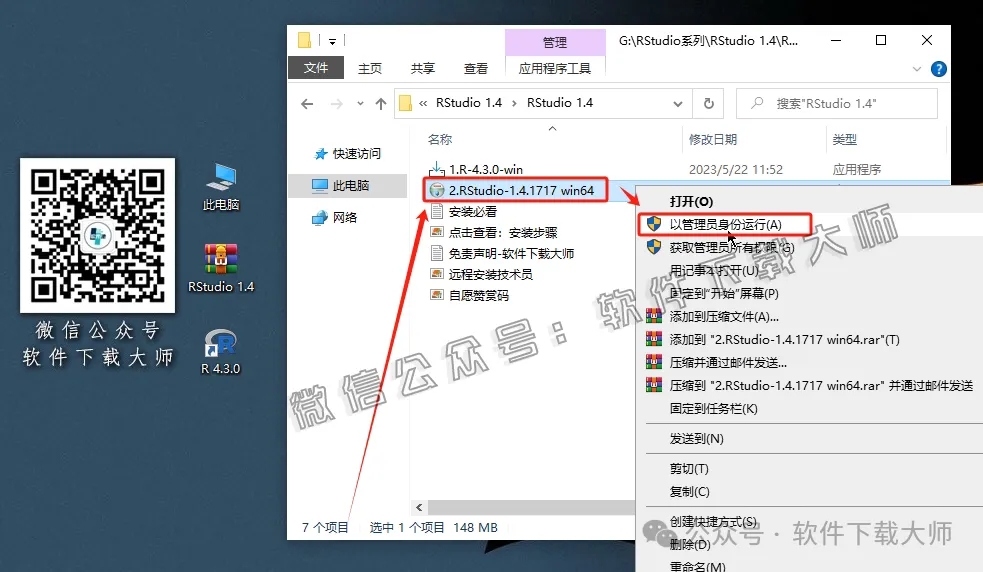Sort by the 名称 column header
This screenshot has height=572, width=983.
[439, 139]
